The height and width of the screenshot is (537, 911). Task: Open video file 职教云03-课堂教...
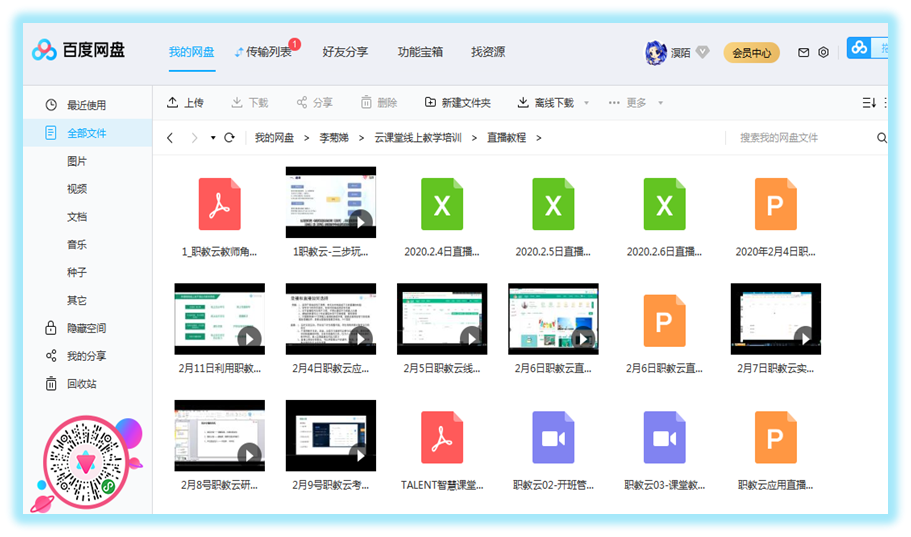664,437
